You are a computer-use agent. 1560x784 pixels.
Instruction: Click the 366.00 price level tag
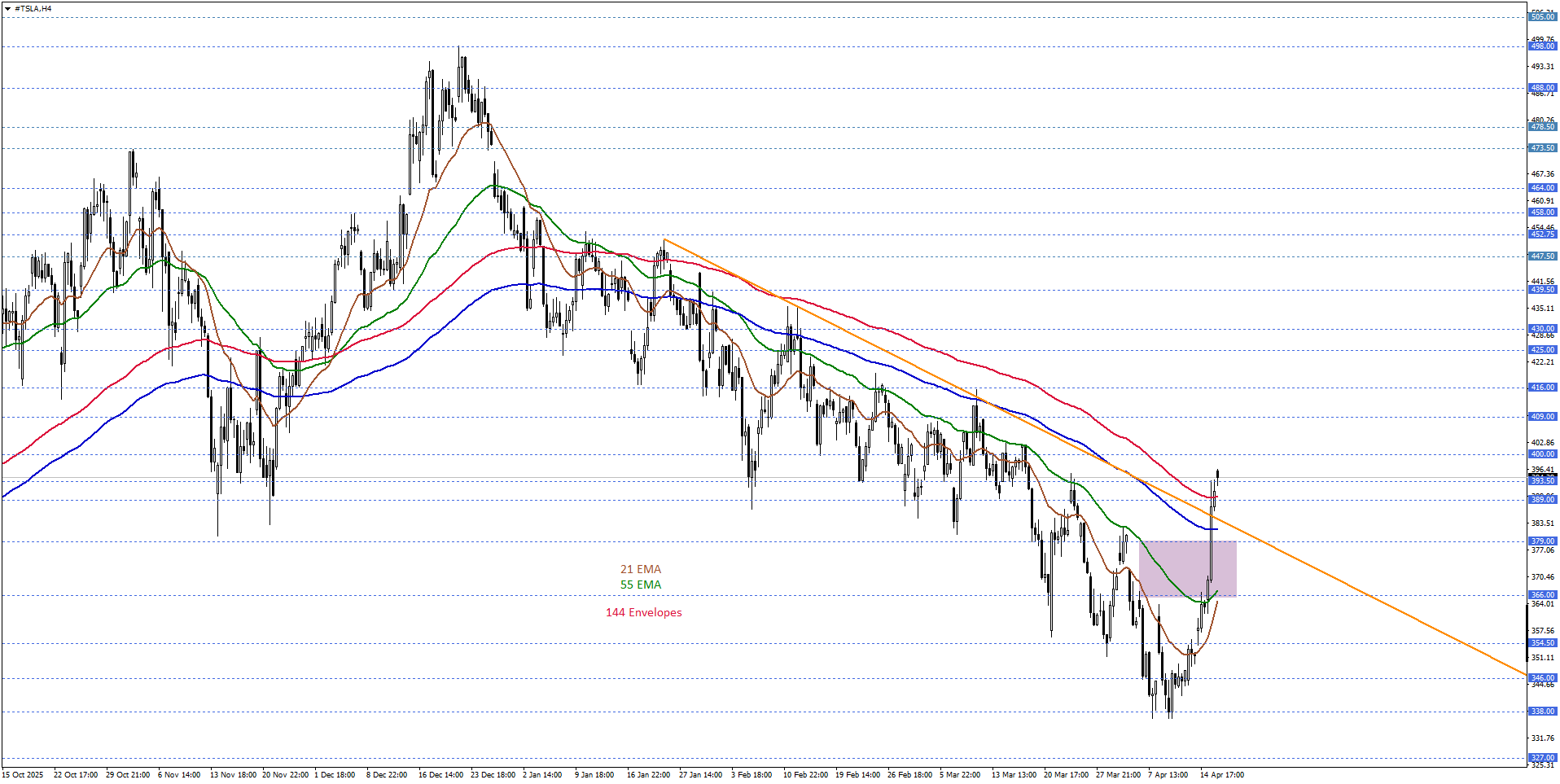point(1542,595)
